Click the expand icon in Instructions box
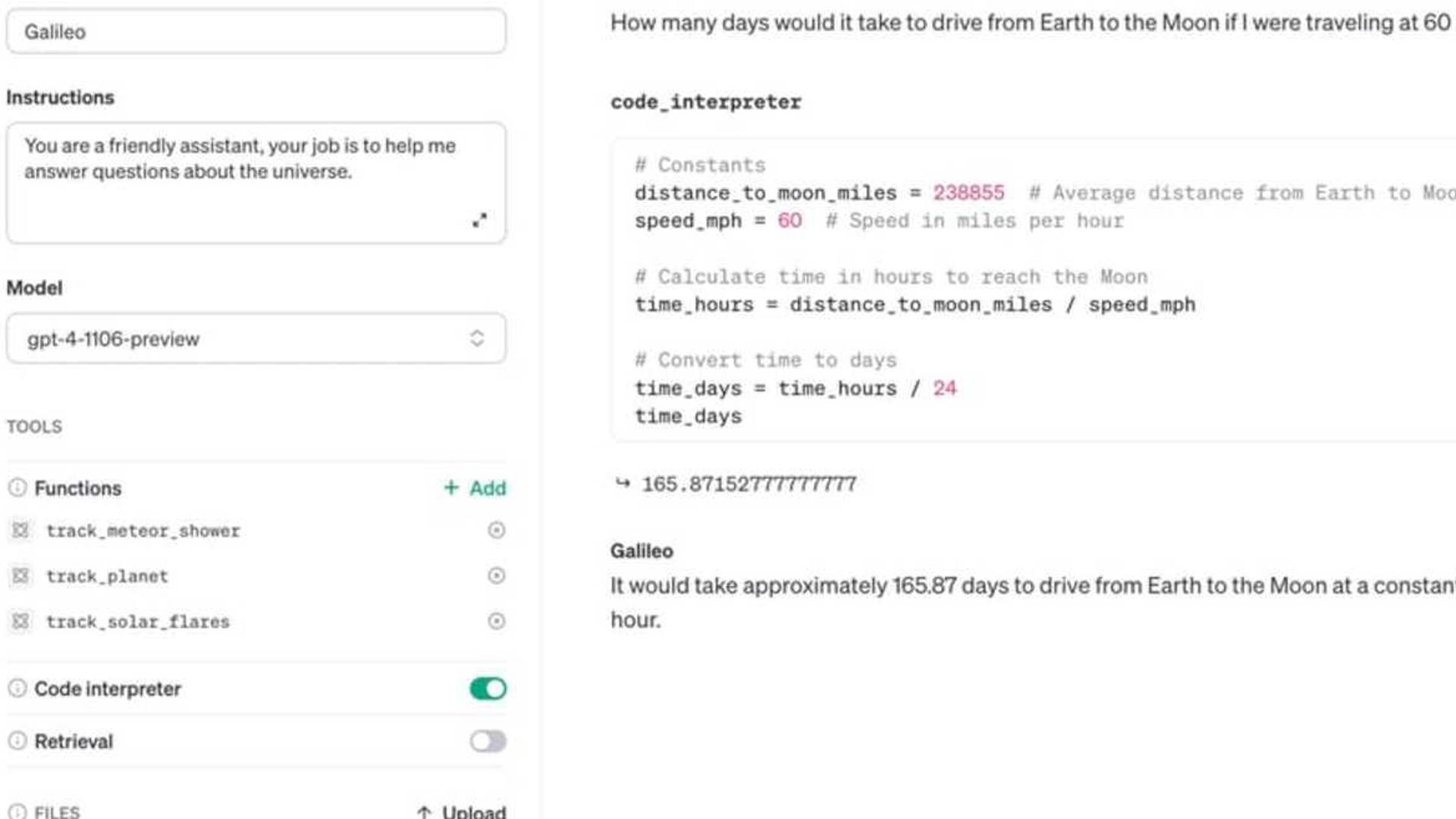This screenshot has height=819, width=1456. tap(479, 221)
